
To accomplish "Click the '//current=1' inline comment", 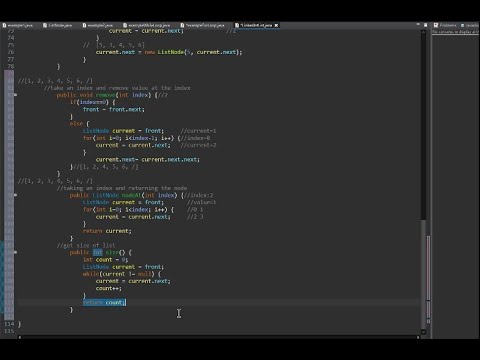I will [x=198, y=131].
